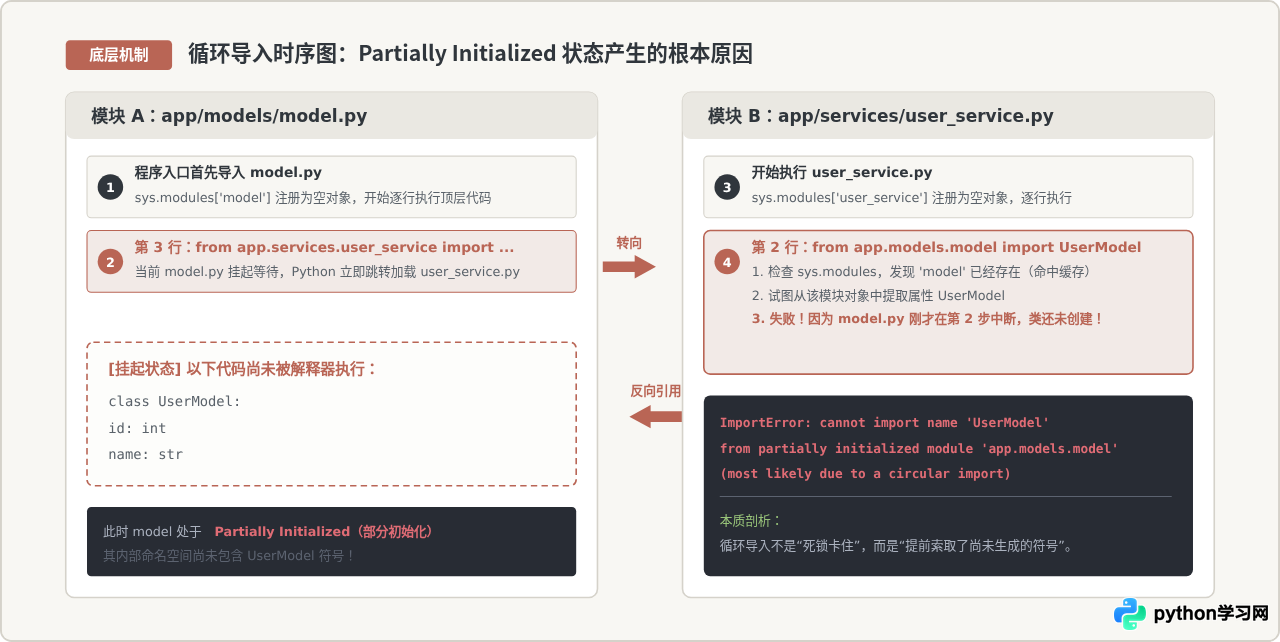Click the 转向 label
Image resolution: width=1280 pixels, height=642 pixels.
click(x=629, y=243)
